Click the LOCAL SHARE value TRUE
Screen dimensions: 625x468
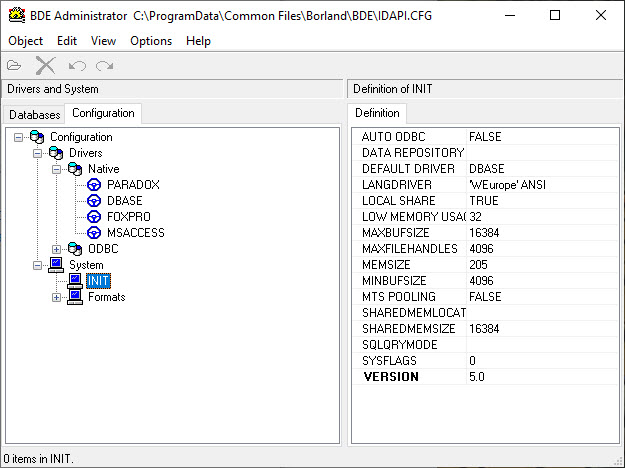[484, 201]
